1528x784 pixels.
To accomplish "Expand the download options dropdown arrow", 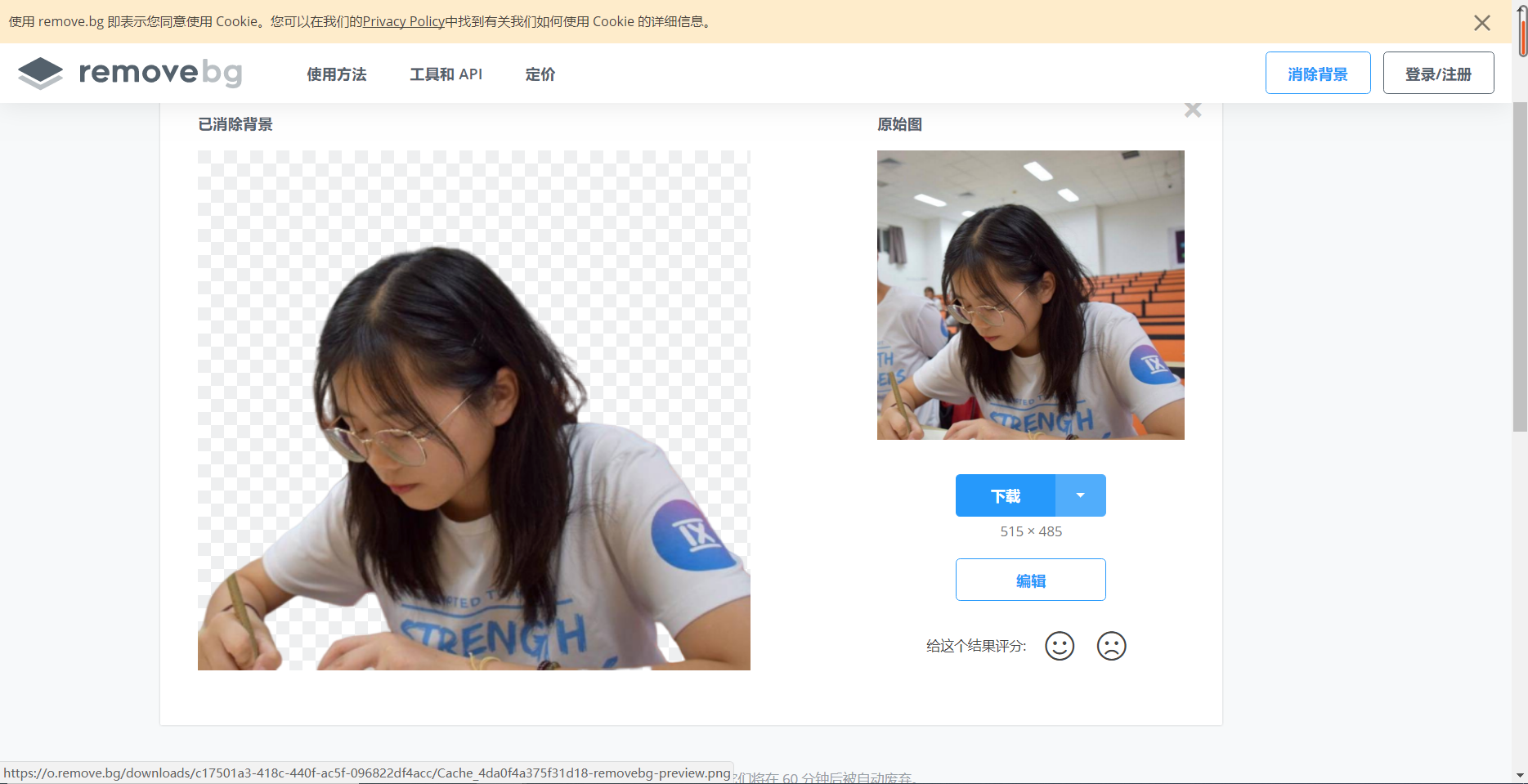I will 1081,495.
